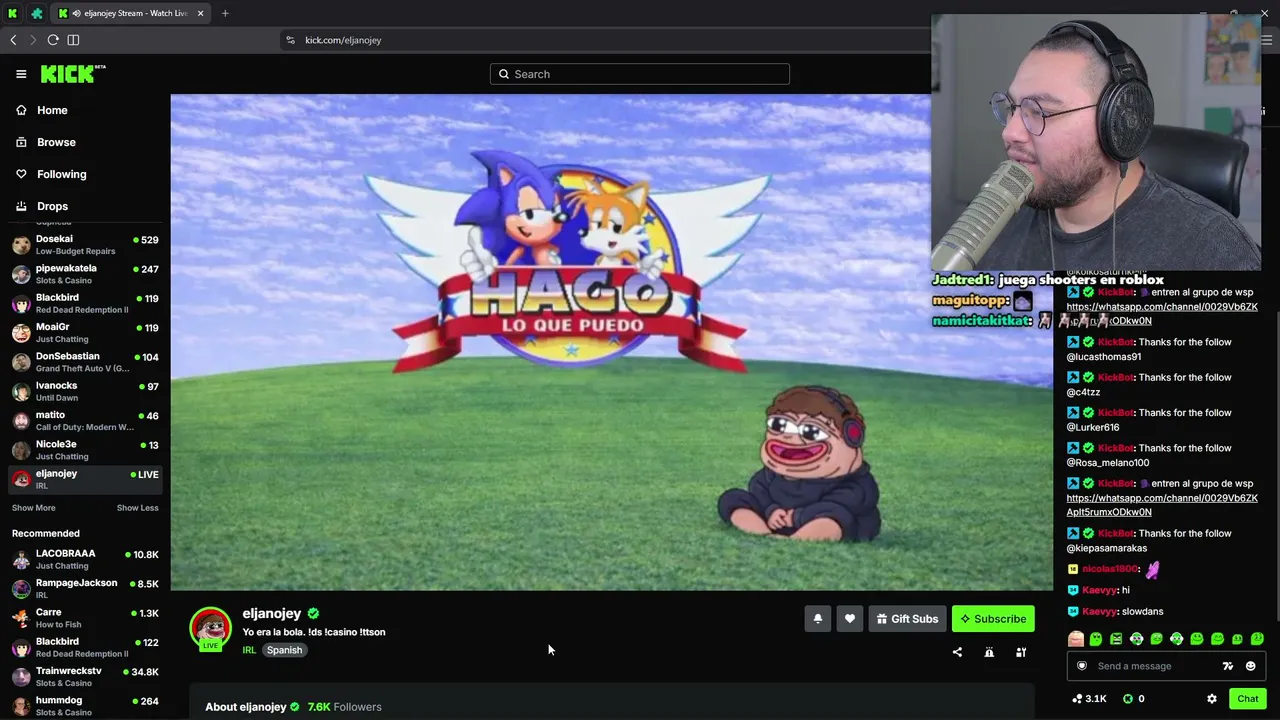Open DonSebastian channel in sidebar
Screen dimensions: 1280x720
84,362
